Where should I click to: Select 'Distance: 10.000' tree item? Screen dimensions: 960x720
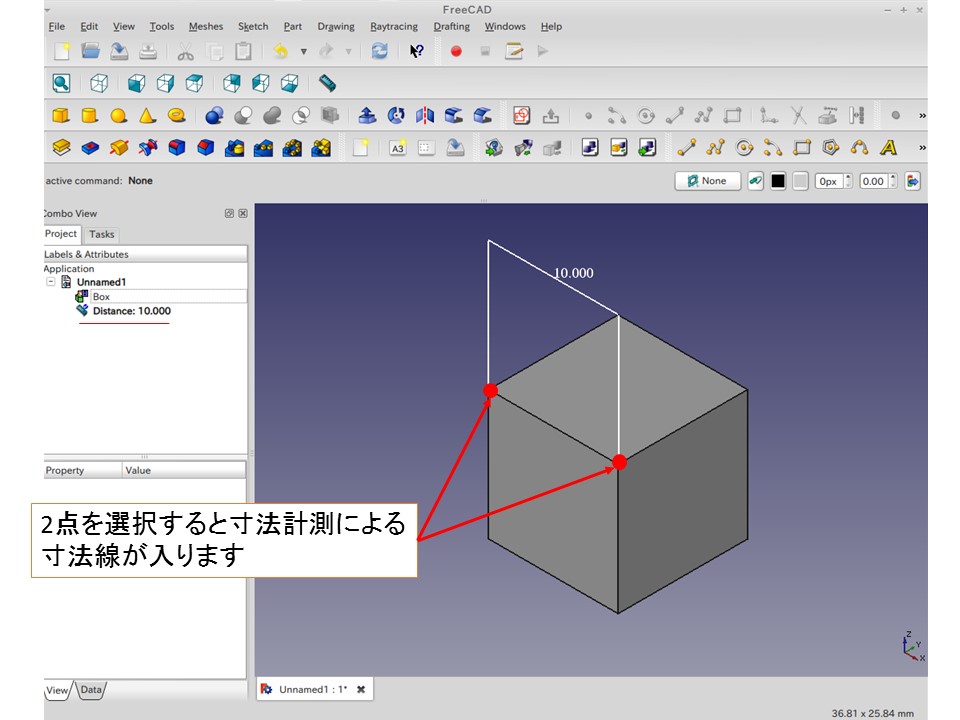coord(132,311)
